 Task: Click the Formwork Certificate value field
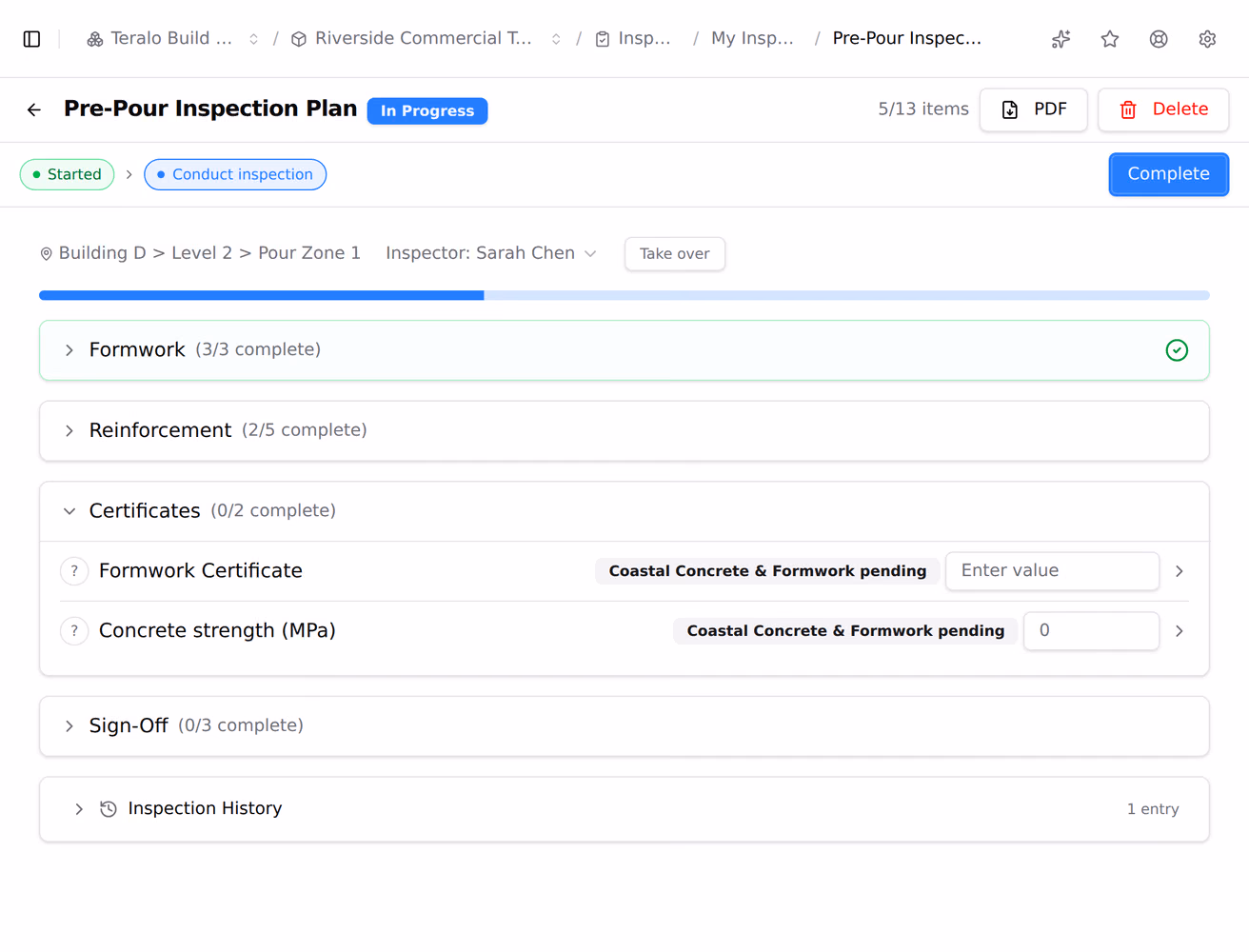click(x=1052, y=571)
